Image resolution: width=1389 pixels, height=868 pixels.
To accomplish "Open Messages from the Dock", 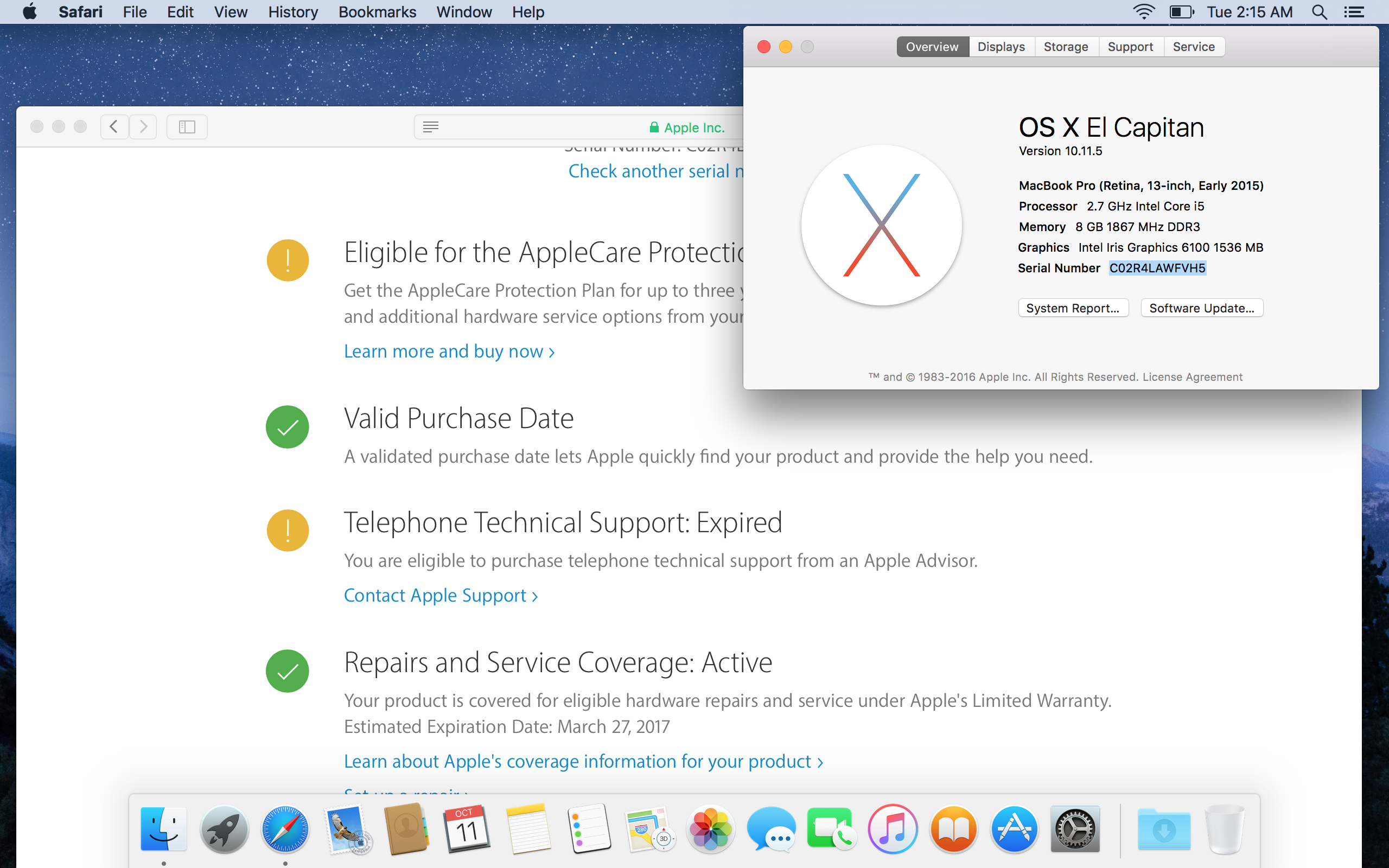I will 771,829.
